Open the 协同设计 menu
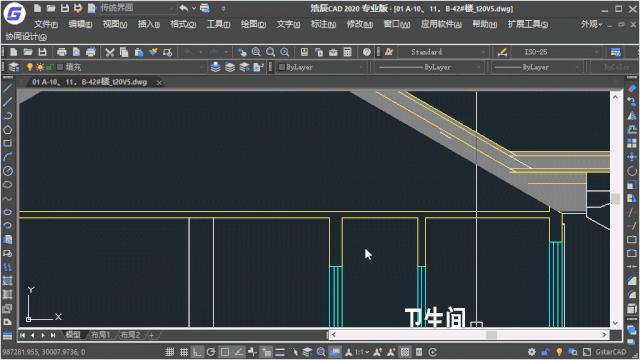 26,37
